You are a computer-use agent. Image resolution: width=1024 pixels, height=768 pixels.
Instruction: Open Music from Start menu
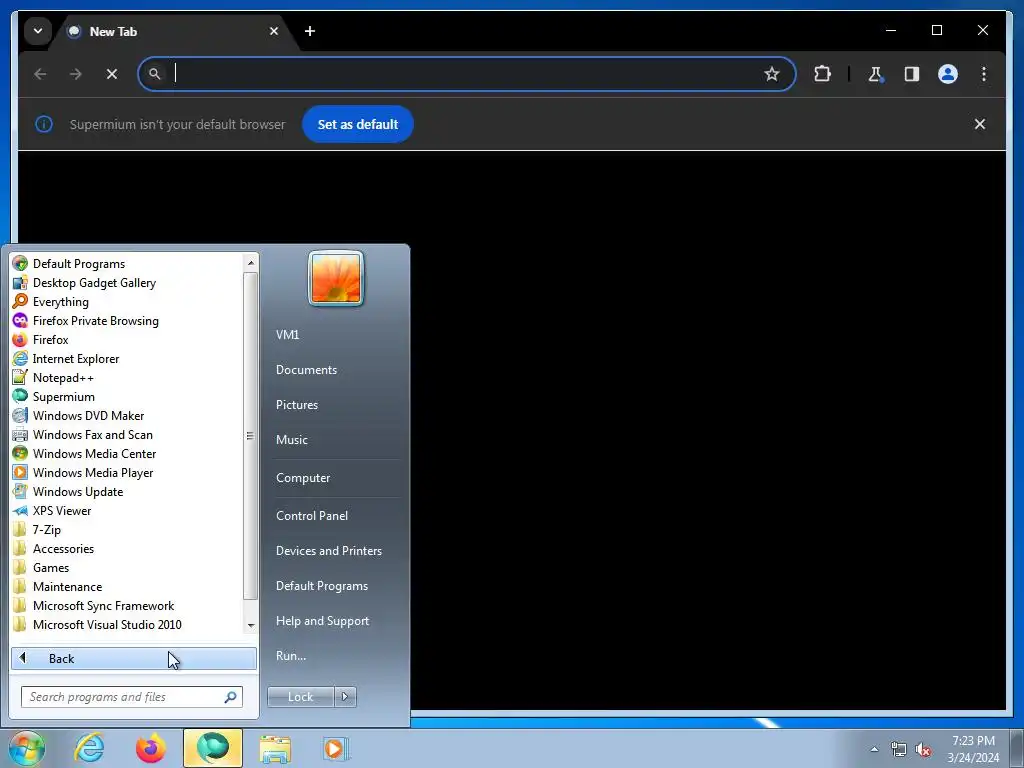[x=292, y=440]
